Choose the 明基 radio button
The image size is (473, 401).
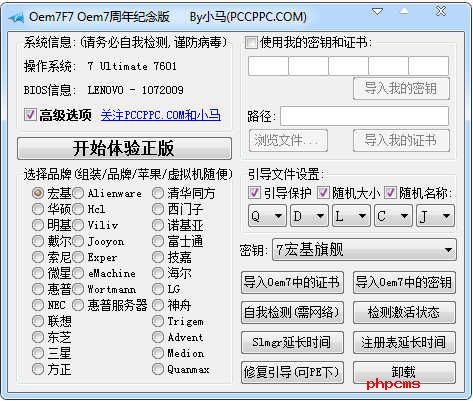coord(38,225)
